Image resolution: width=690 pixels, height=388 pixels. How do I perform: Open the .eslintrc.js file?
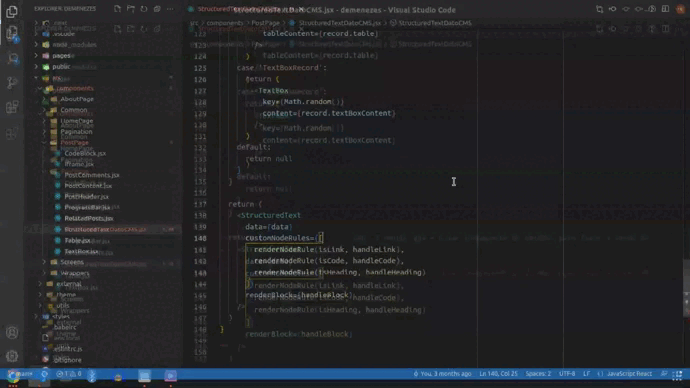click(67, 349)
